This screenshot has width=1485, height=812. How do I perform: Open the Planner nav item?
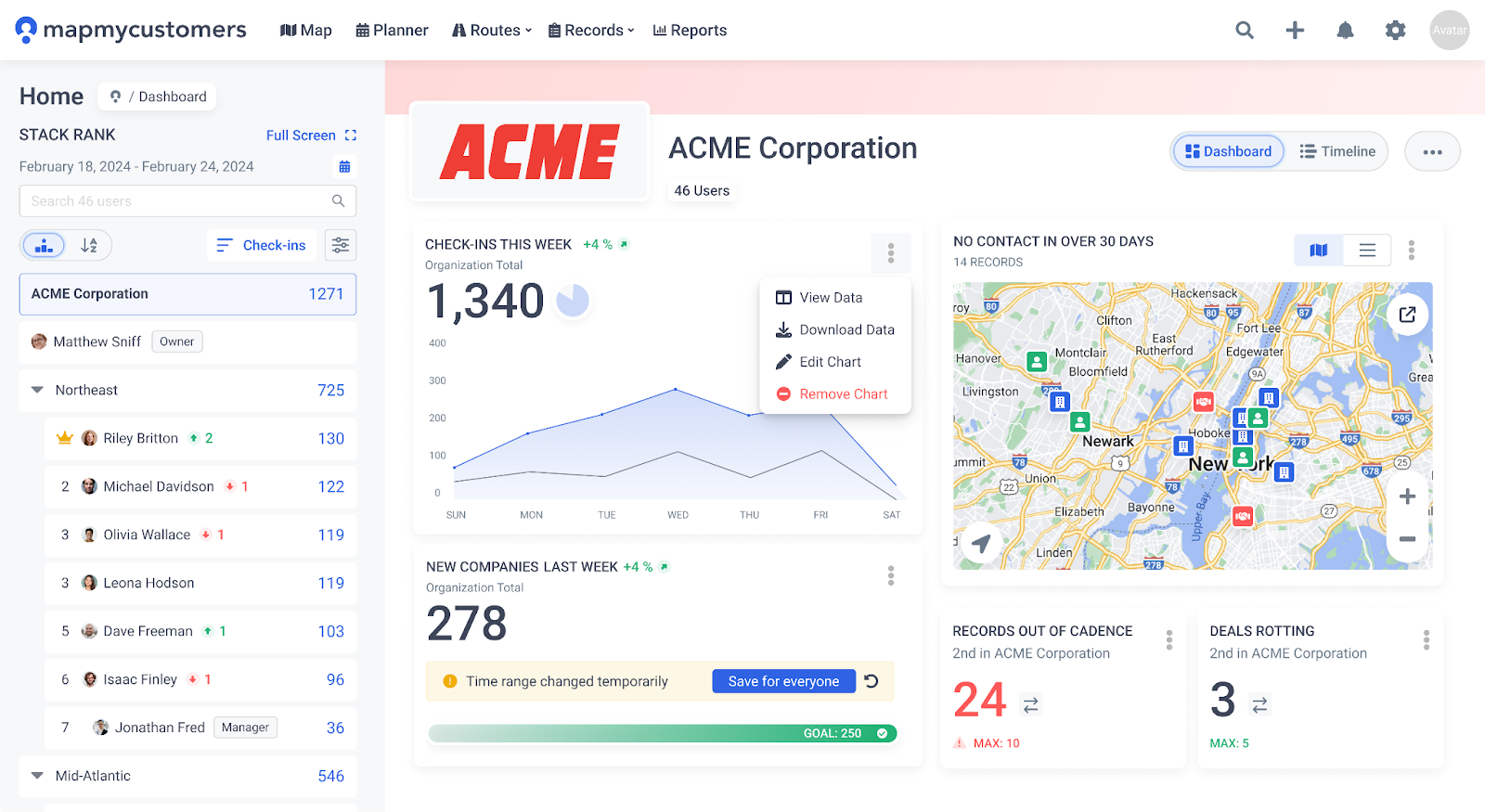pyautogui.click(x=392, y=31)
